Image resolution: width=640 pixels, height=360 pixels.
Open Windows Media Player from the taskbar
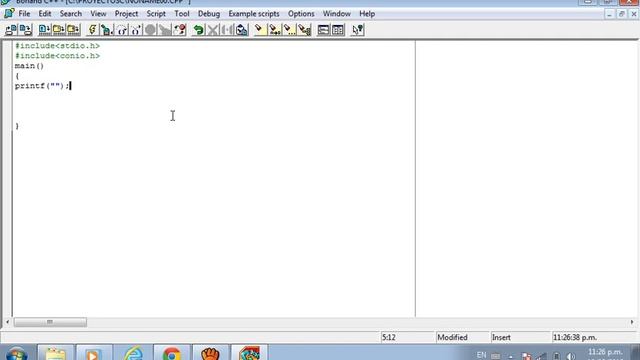[93, 353]
